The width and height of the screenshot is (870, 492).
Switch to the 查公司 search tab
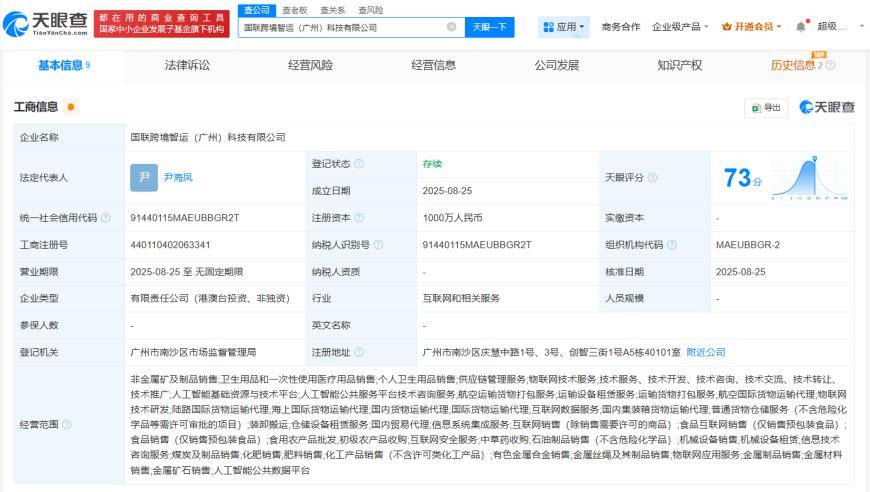point(257,10)
